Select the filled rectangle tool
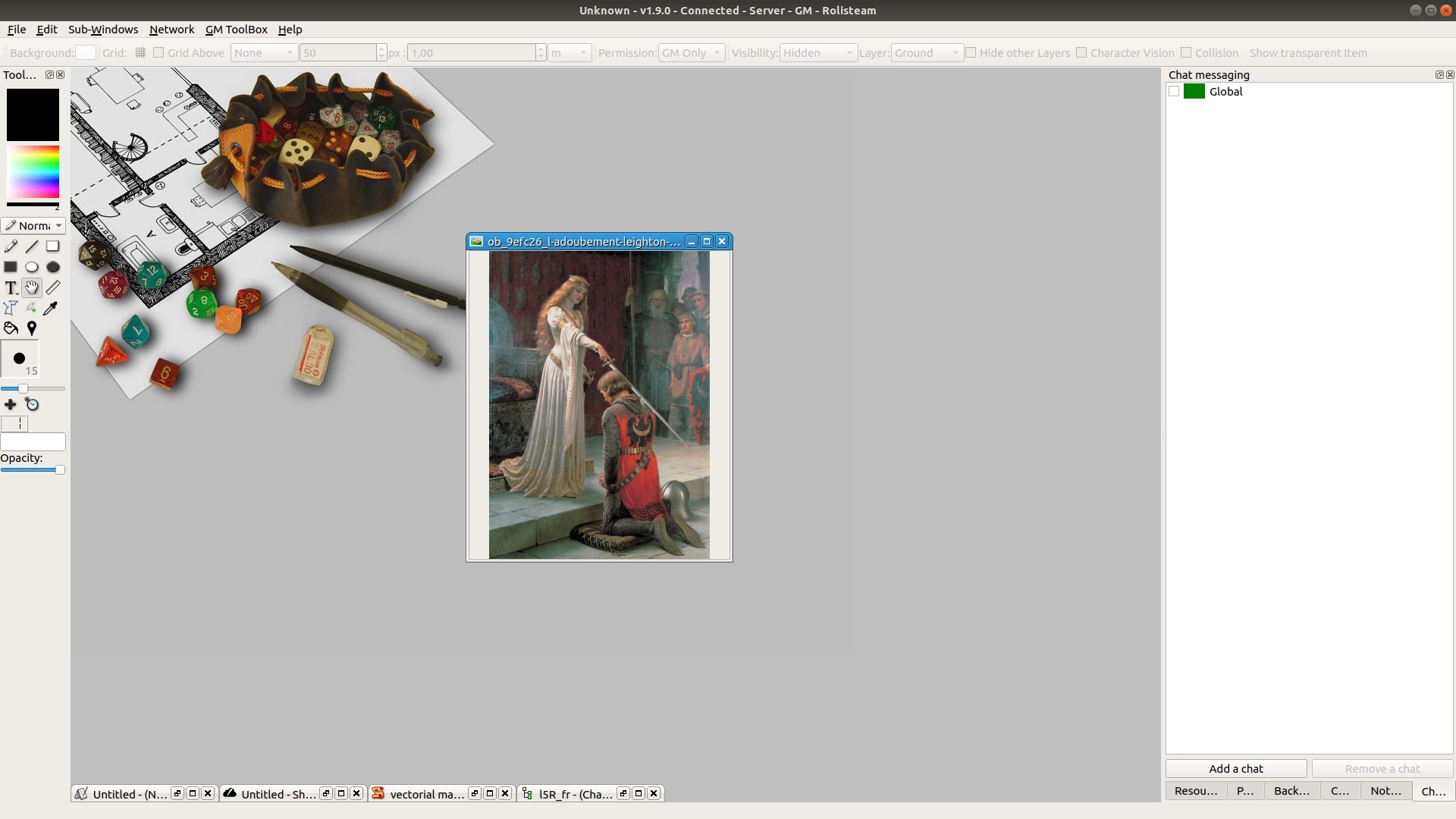The width and height of the screenshot is (1456, 819). pyautogui.click(x=11, y=267)
